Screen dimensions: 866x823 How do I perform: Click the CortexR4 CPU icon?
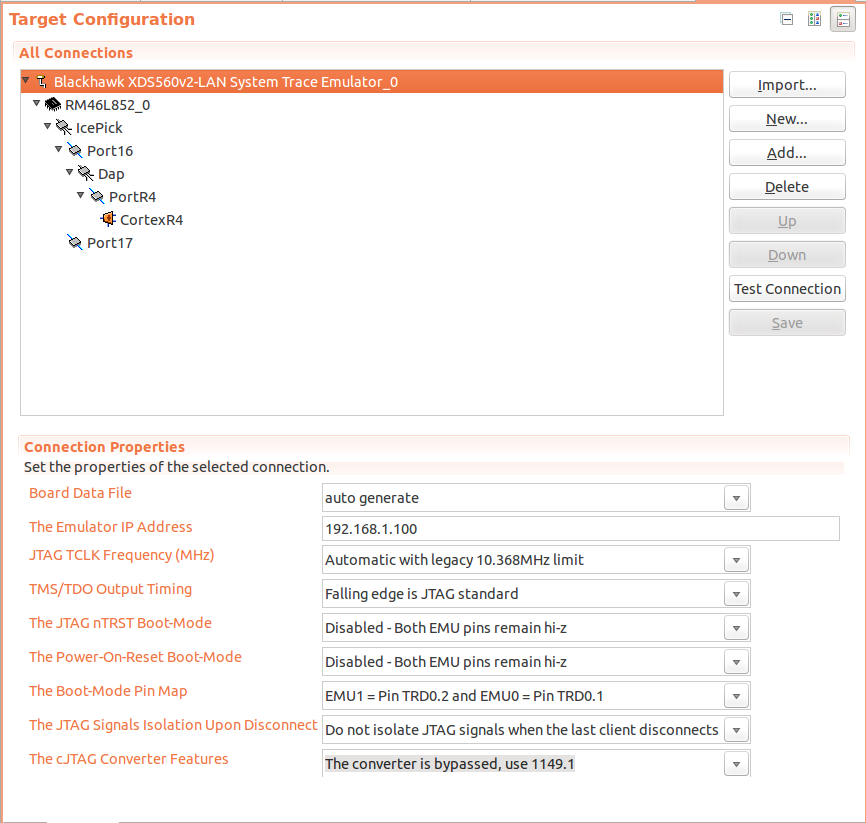pyautogui.click(x=108, y=219)
